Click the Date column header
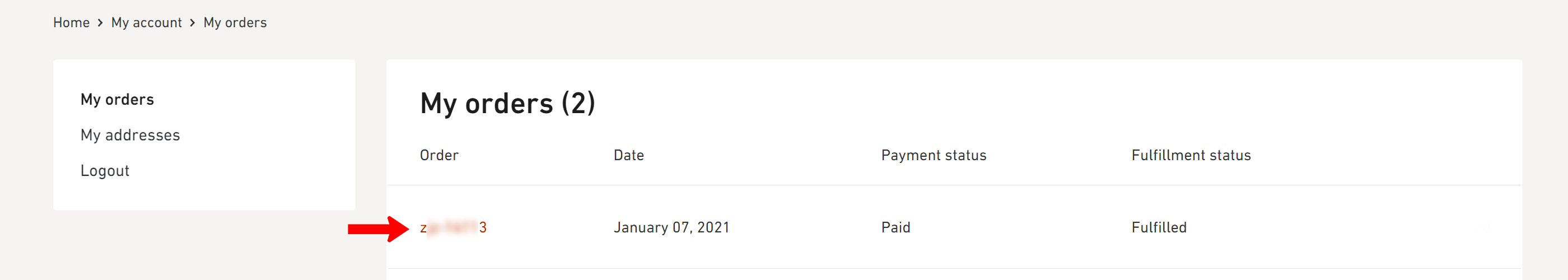The image size is (1568, 280). 628,155
